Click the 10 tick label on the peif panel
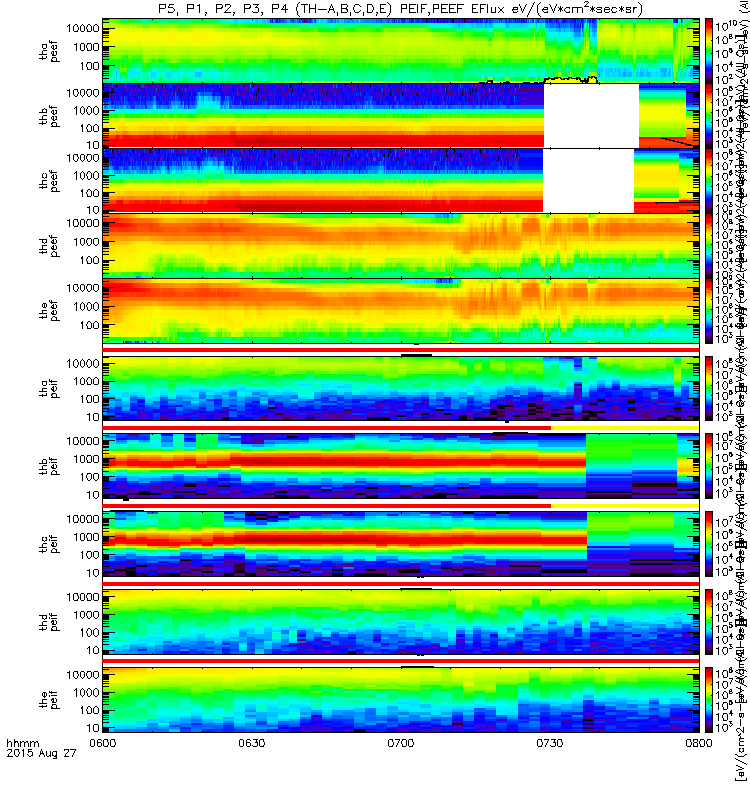The height and width of the screenshot is (800, 750). pyautogui.click(x=93, y=728)
